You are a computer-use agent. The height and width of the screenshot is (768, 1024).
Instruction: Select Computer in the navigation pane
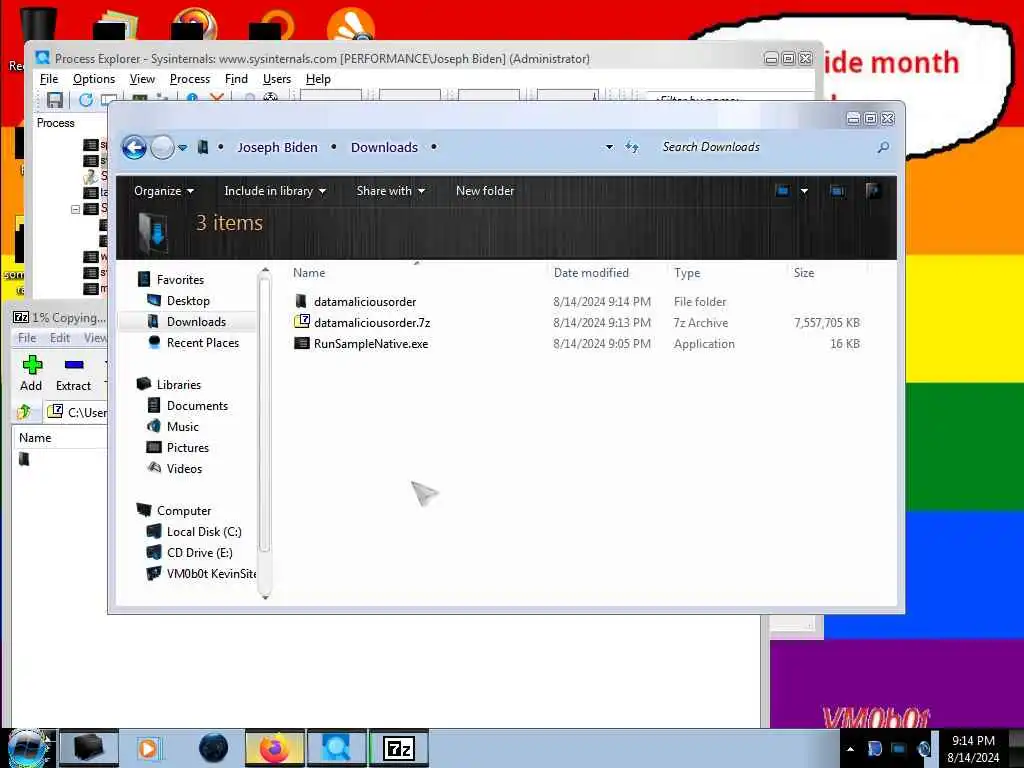click(184, 511)
